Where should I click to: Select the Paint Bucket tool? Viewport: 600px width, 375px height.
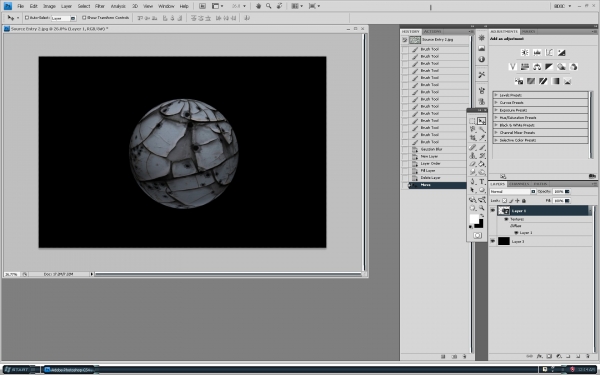(x=481, y=164)
